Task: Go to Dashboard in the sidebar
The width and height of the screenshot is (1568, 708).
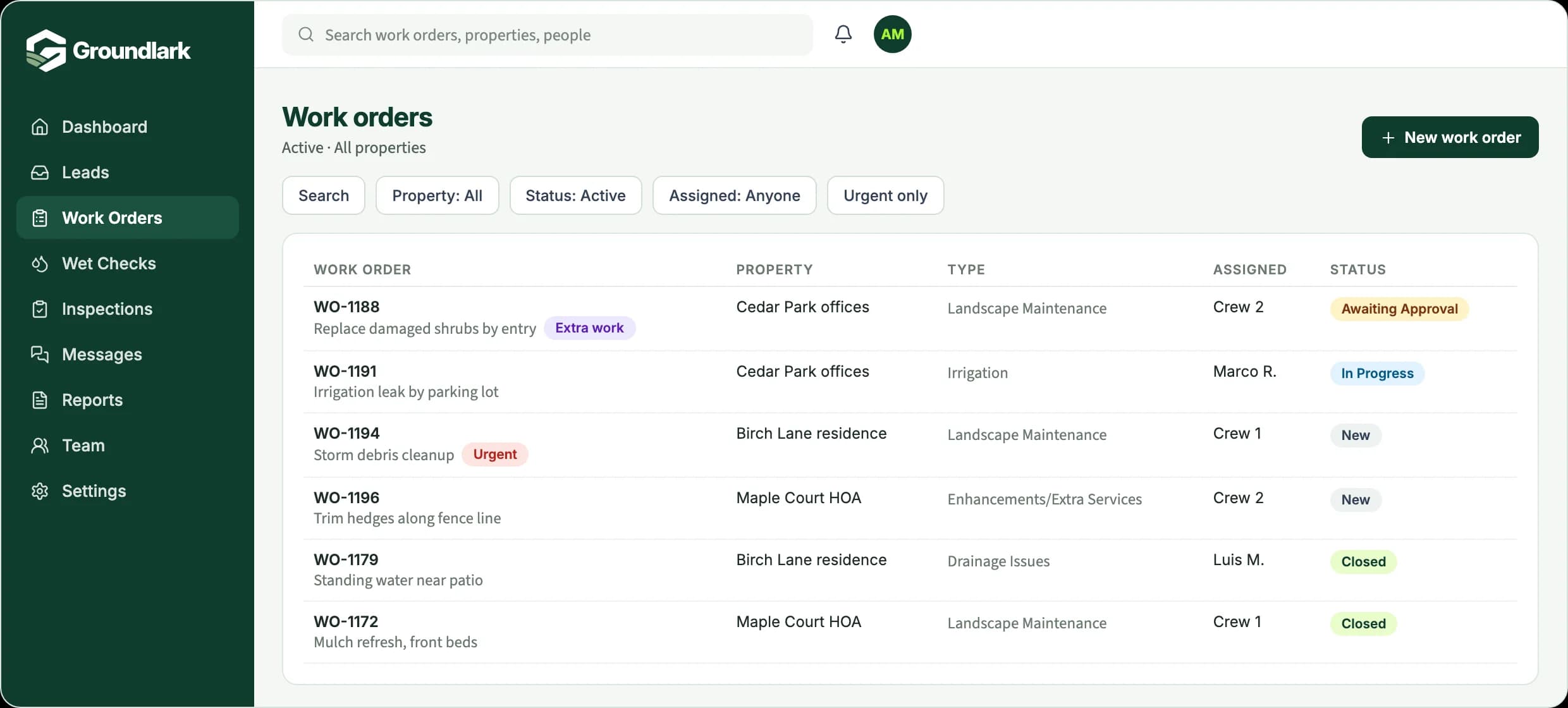Action: click(128, 127)
